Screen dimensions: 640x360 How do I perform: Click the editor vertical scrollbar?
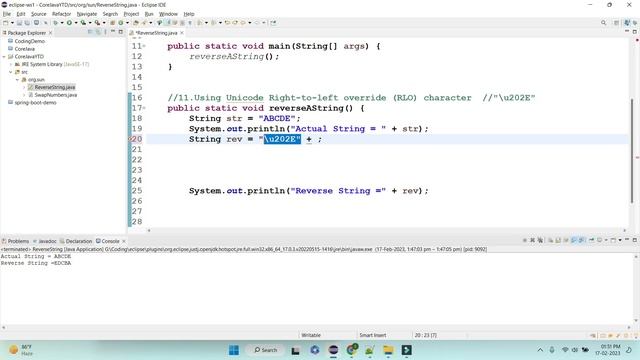[632, 150]
